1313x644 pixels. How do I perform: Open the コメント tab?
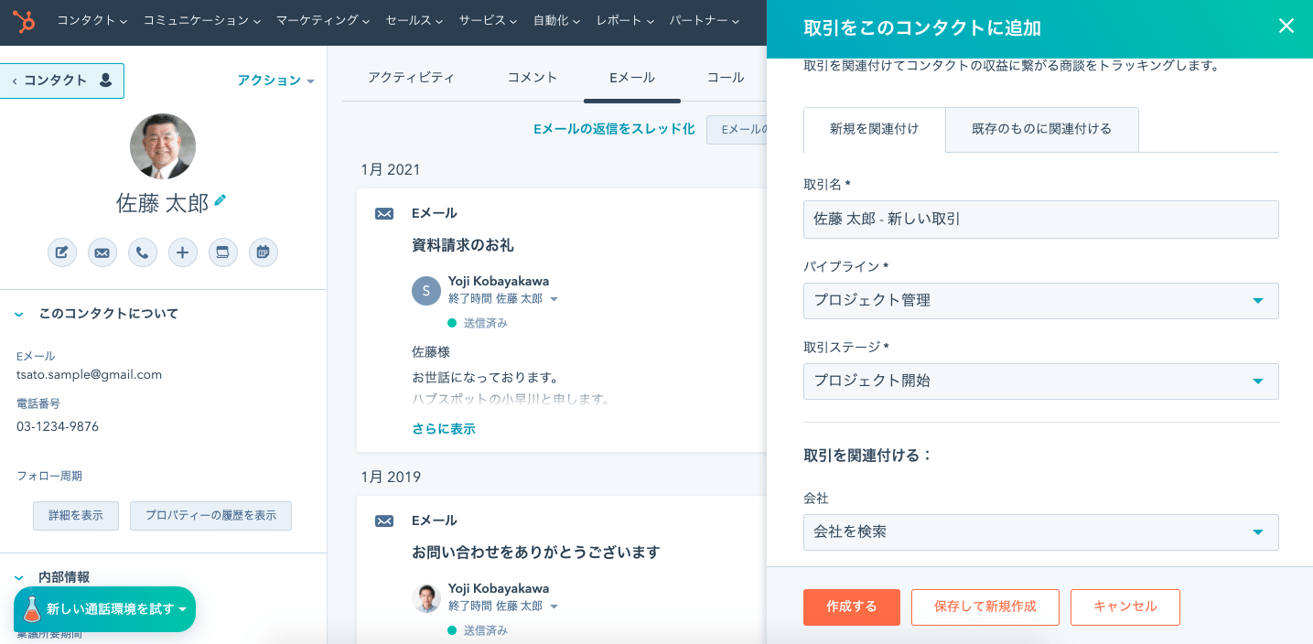tap(532, 77)
